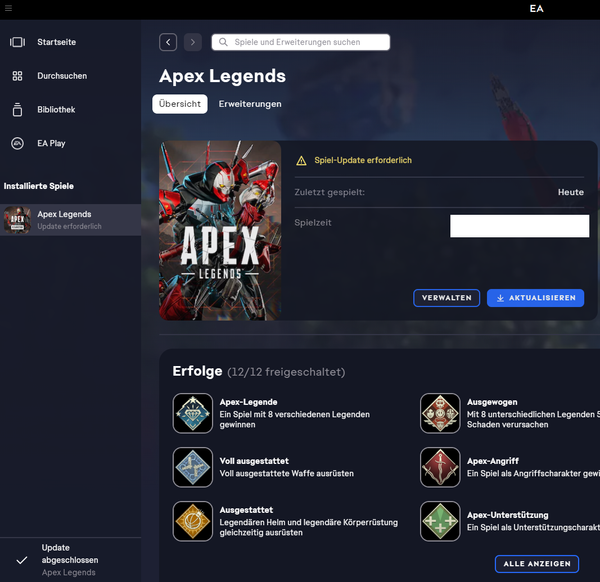600x582 pixels.
Task: Click the 12/12 freigeschaltet counter
Action: (x=286, y=372)
